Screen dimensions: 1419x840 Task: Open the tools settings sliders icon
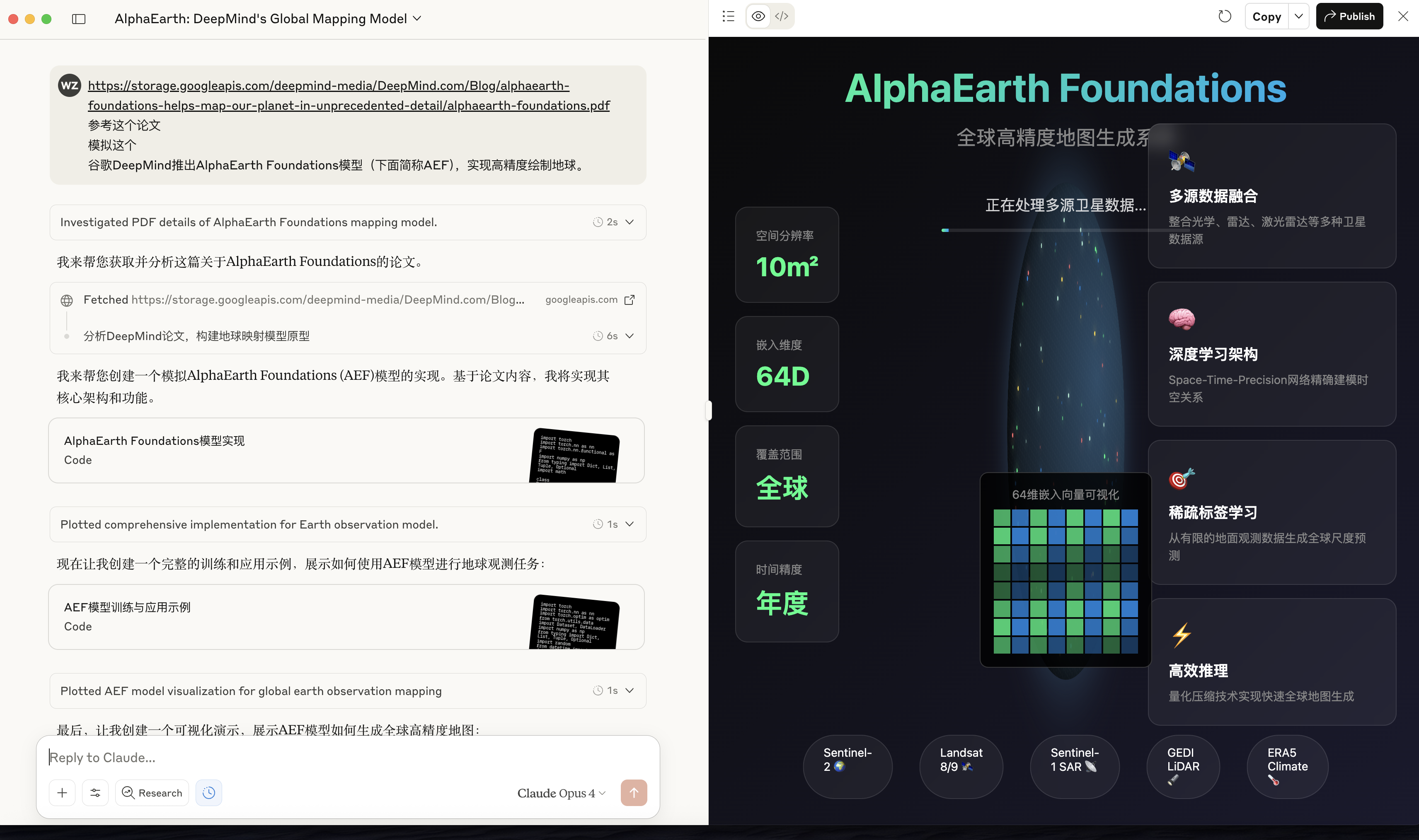tap(95, 792)
